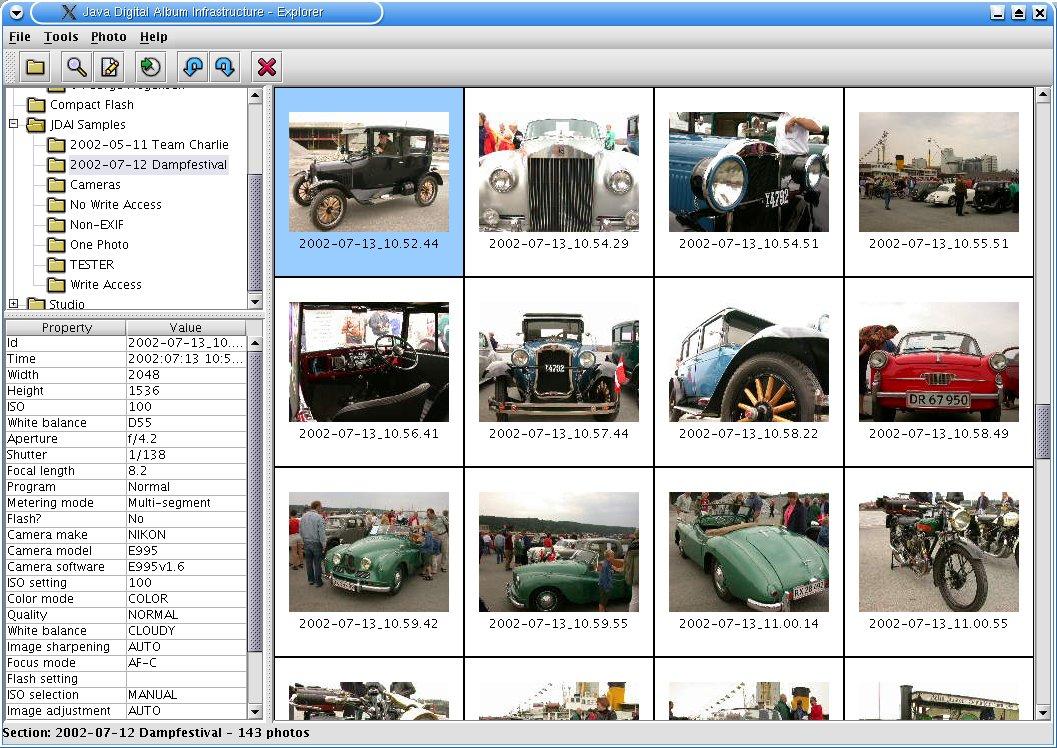Rotate photo clockwise using toolbar icon
This screenshot has height=748, width=1057.
(x=224, y=67)
